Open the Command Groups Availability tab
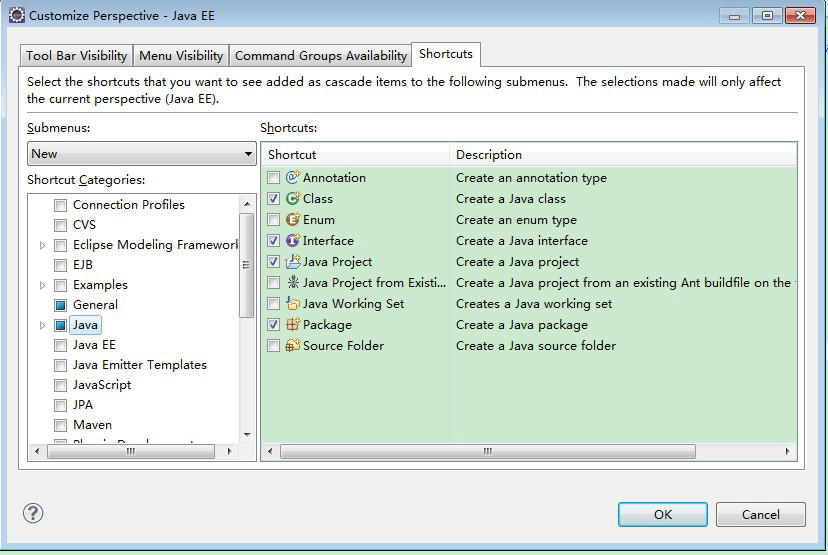The image size is (828, 555). pyautogui.click(x=321, y=55)
